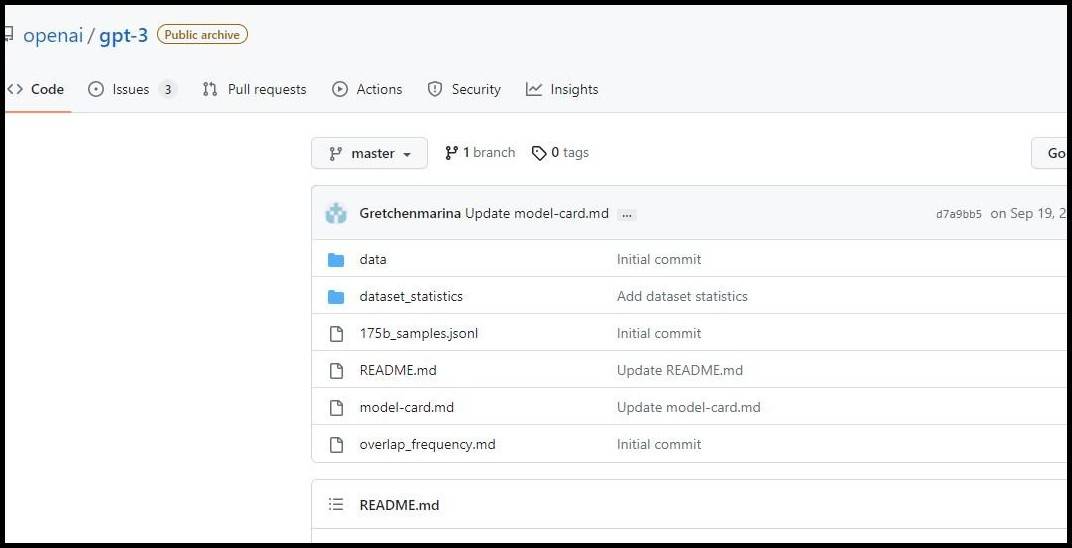
Task: Click the model-card.md file icon
Action: 336,407
